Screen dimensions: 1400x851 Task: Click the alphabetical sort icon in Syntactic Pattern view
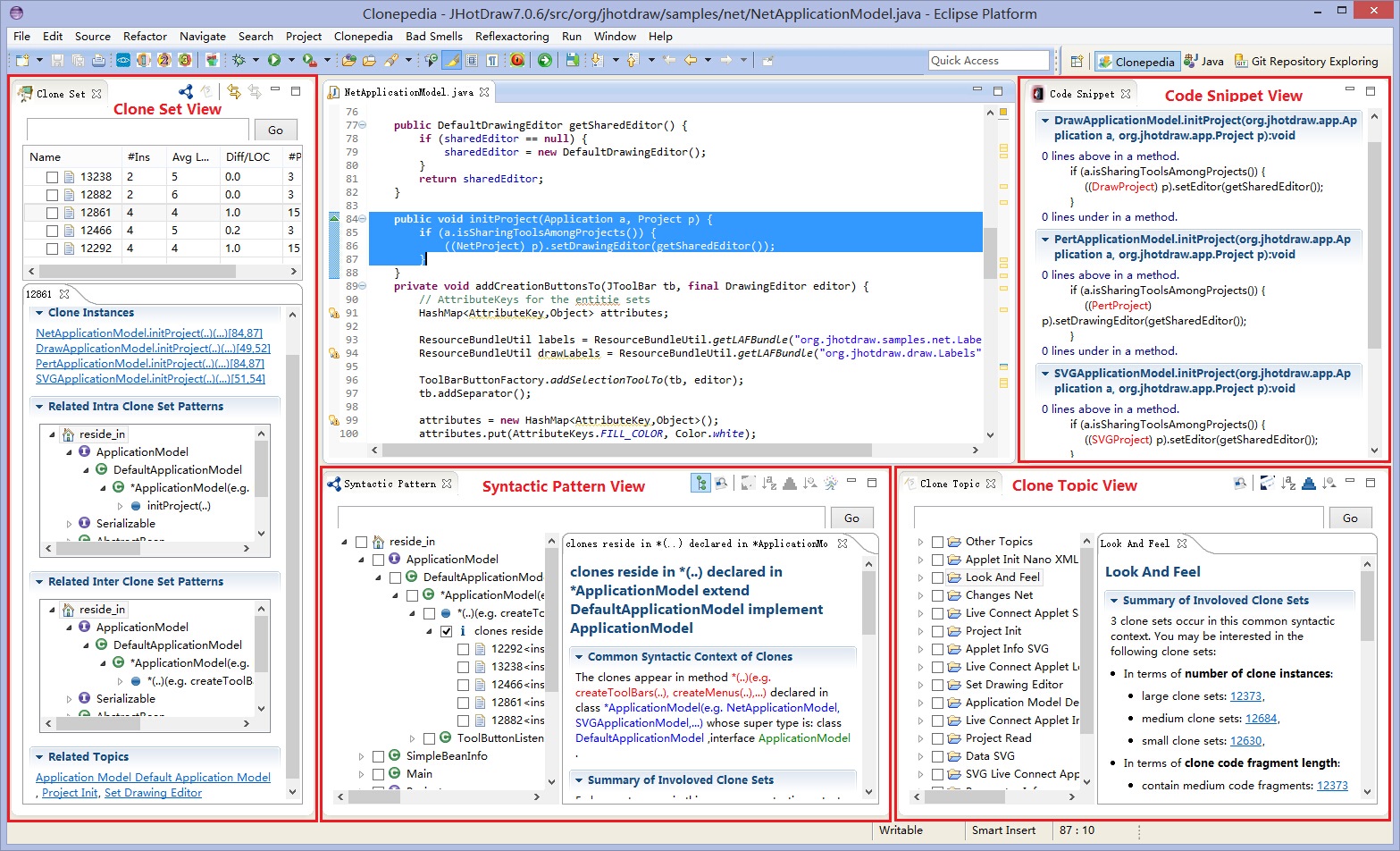[x=769, y=483]
